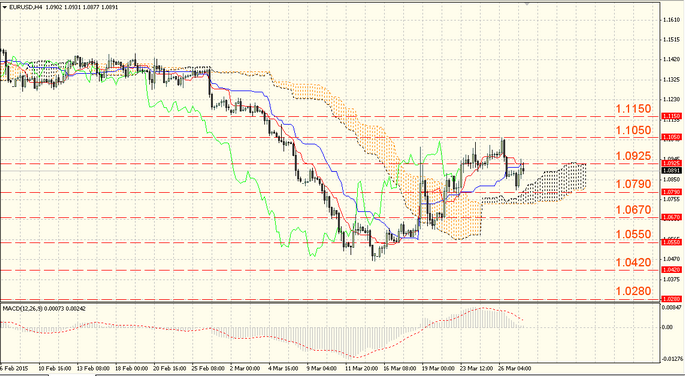Select the orange 1.0790 support label
Screen dimensions: 685x376
click(633, 184)
